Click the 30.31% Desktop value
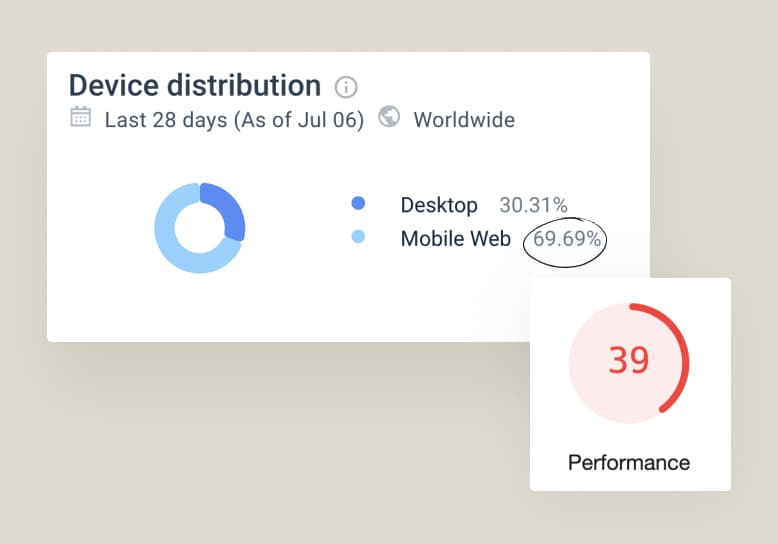This screenshot has height=544, width=778. (x=533, y=205)
